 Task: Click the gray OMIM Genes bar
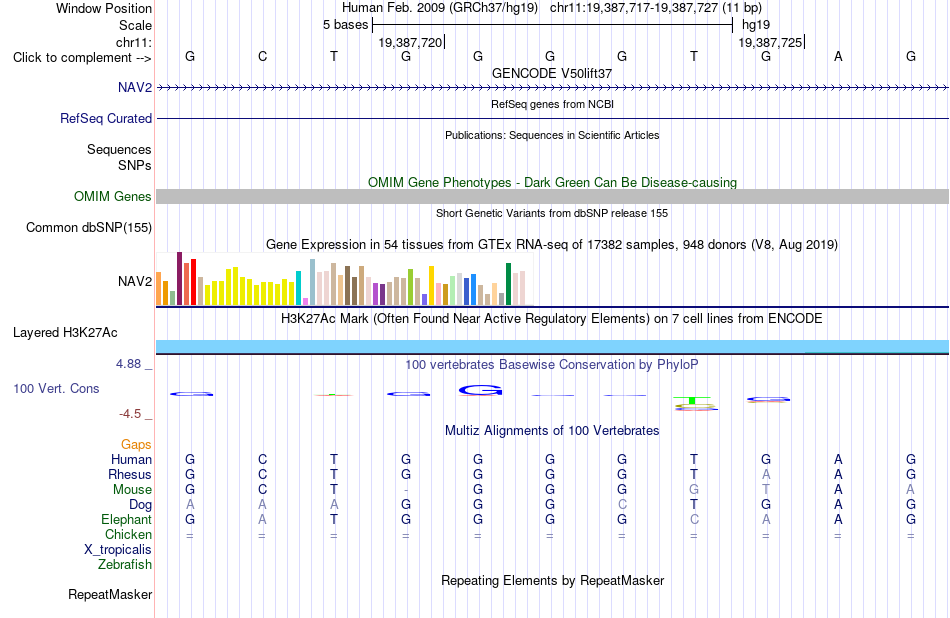tap(552, 196)
